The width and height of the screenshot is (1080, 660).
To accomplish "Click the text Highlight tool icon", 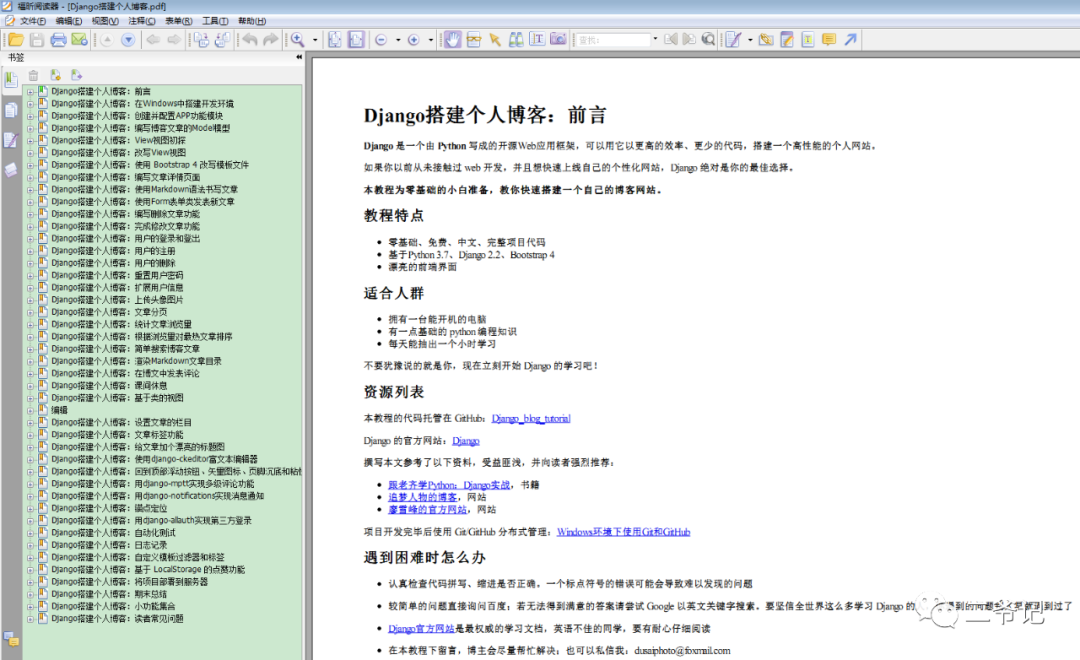I will 808,40.
